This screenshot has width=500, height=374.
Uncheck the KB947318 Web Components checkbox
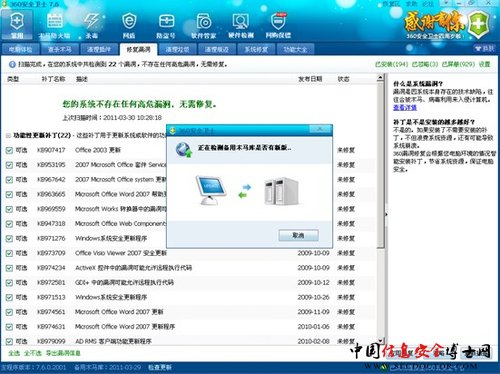click(9, 224)
